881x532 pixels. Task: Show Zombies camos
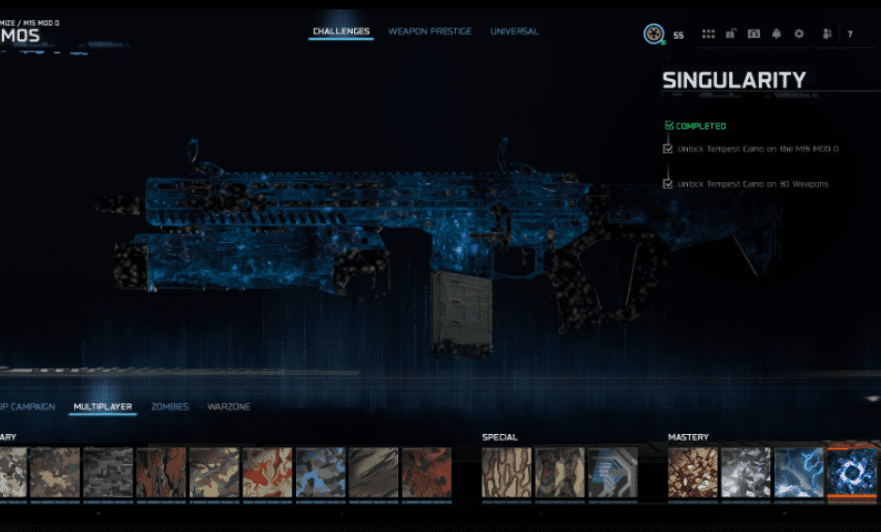(169, 407)
